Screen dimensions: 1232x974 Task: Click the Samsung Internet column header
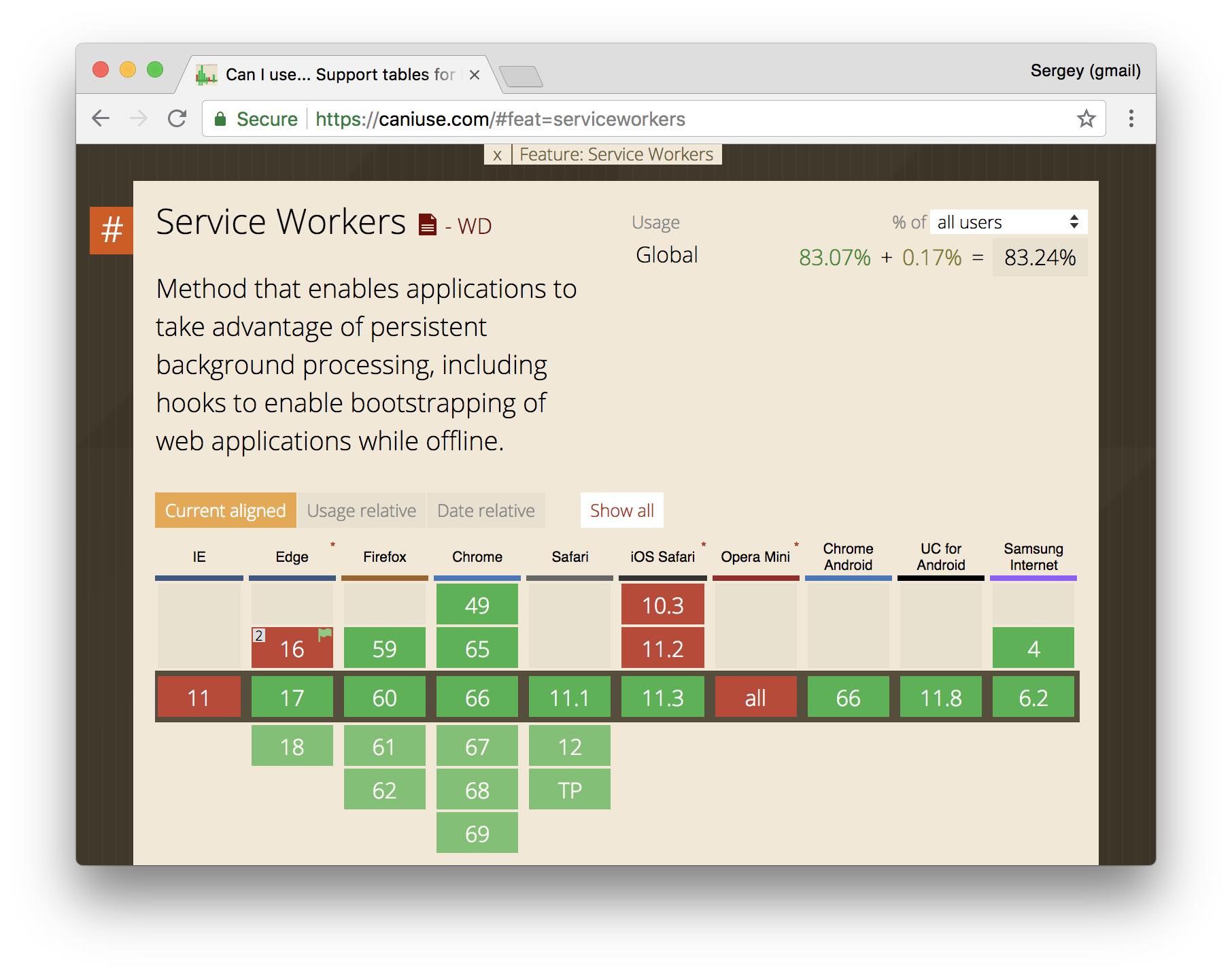(1033, 556)
